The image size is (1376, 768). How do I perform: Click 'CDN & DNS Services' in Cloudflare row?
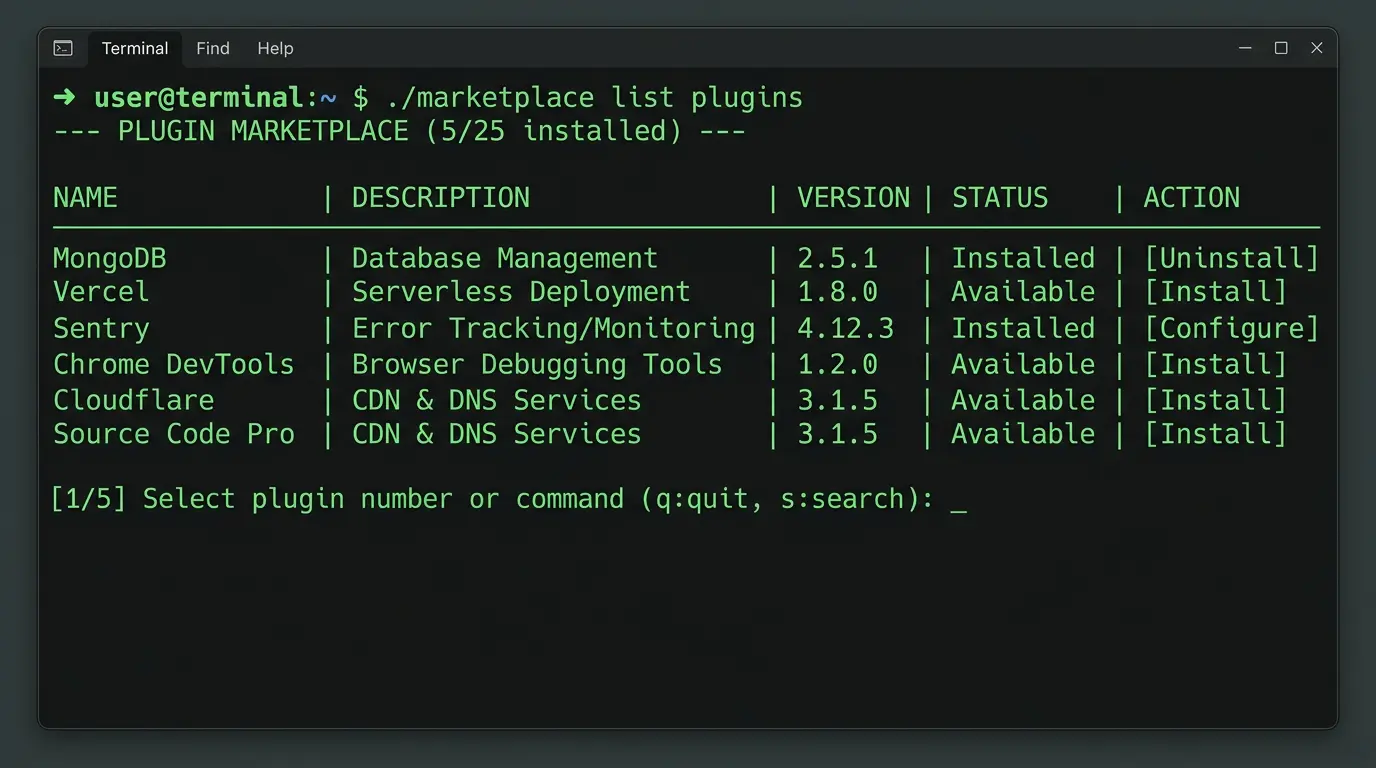tap(497, 400)
